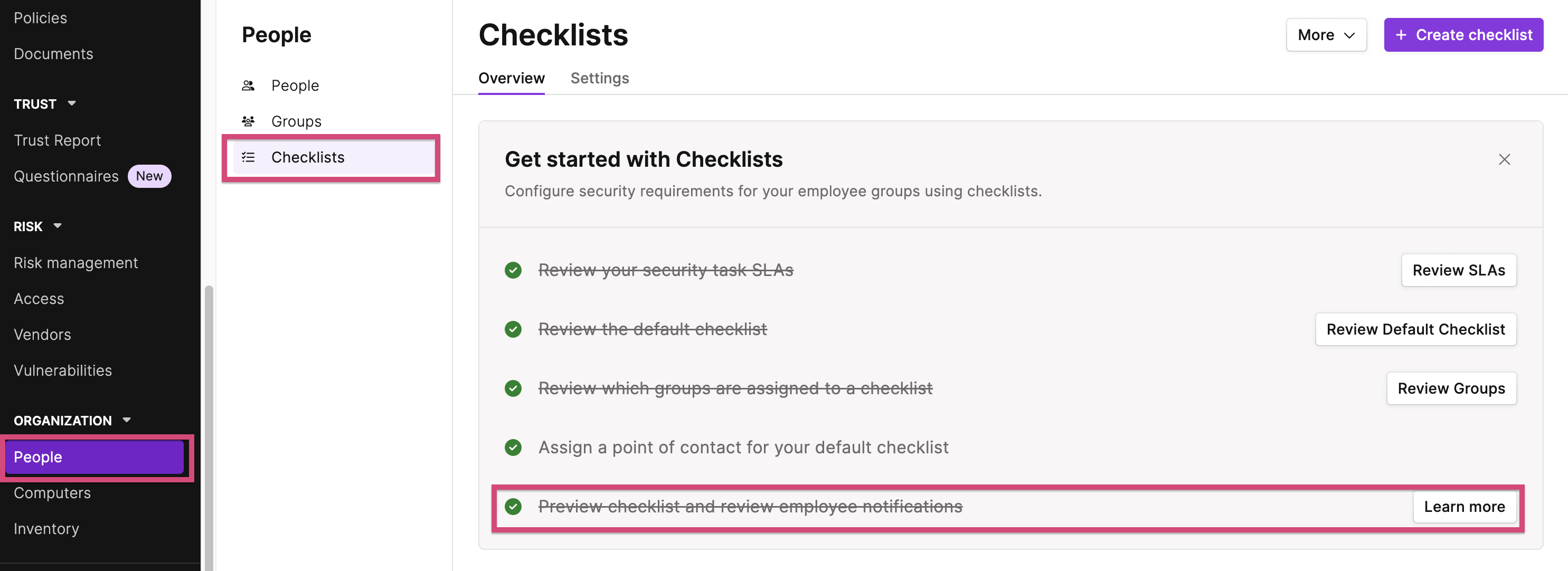The height and width of the screenshot is (571, 1568).
Task: Click green check for Review which groups assigned
Action: coord(513,388)
